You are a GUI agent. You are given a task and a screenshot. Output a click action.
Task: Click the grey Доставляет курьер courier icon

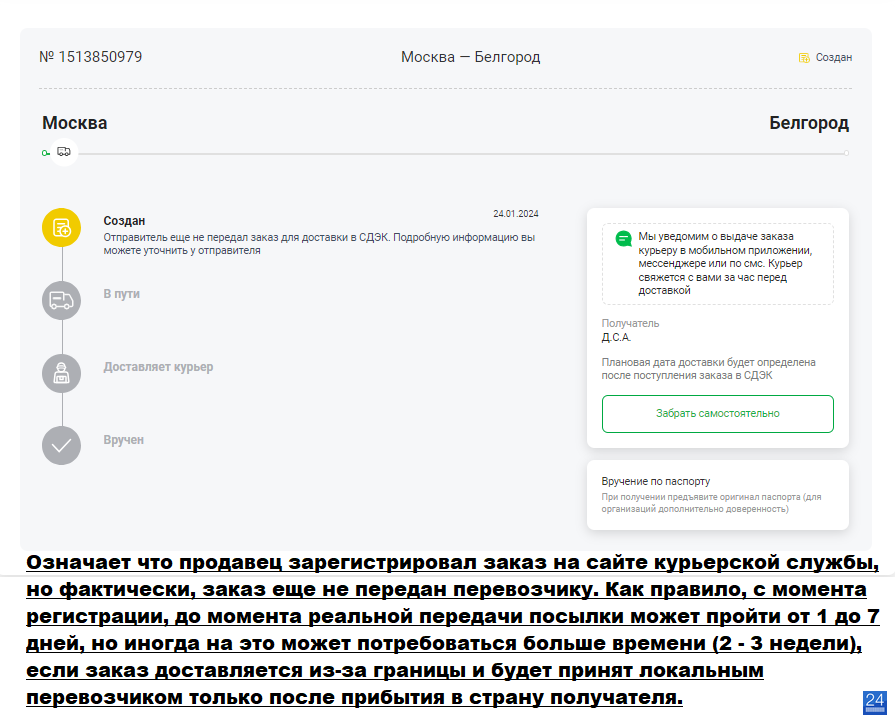point(62,373)
